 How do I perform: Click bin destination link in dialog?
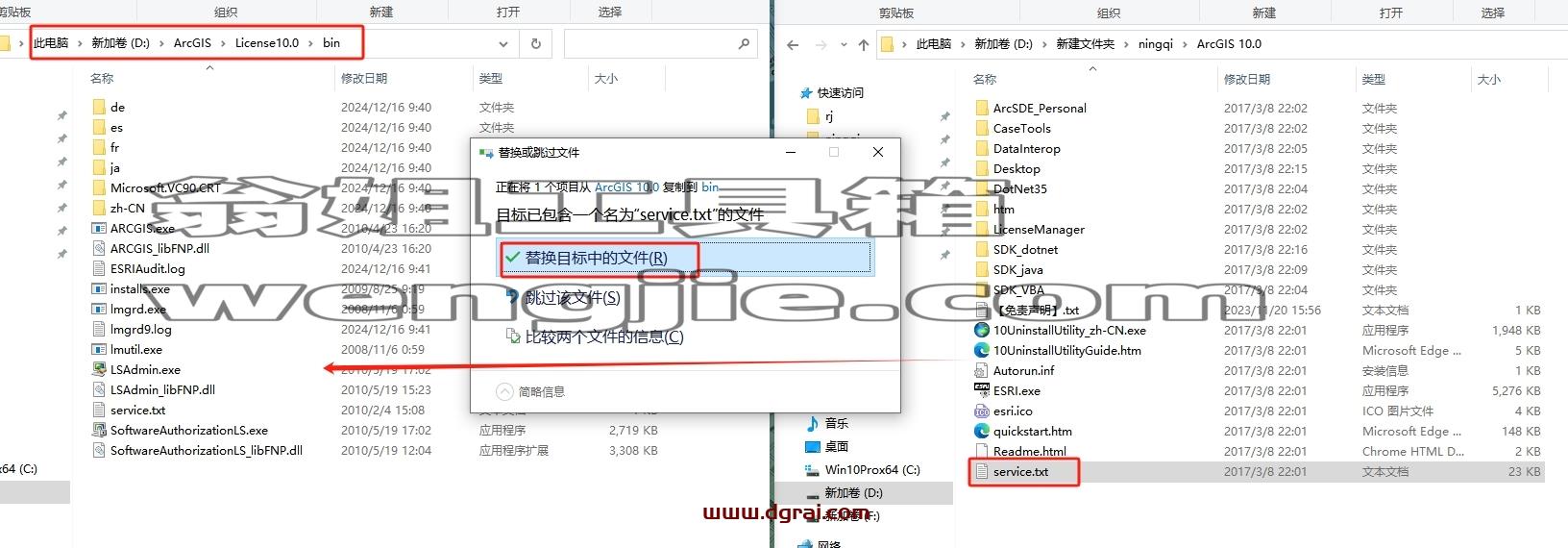pyautogui.click(x=710, y=187)
